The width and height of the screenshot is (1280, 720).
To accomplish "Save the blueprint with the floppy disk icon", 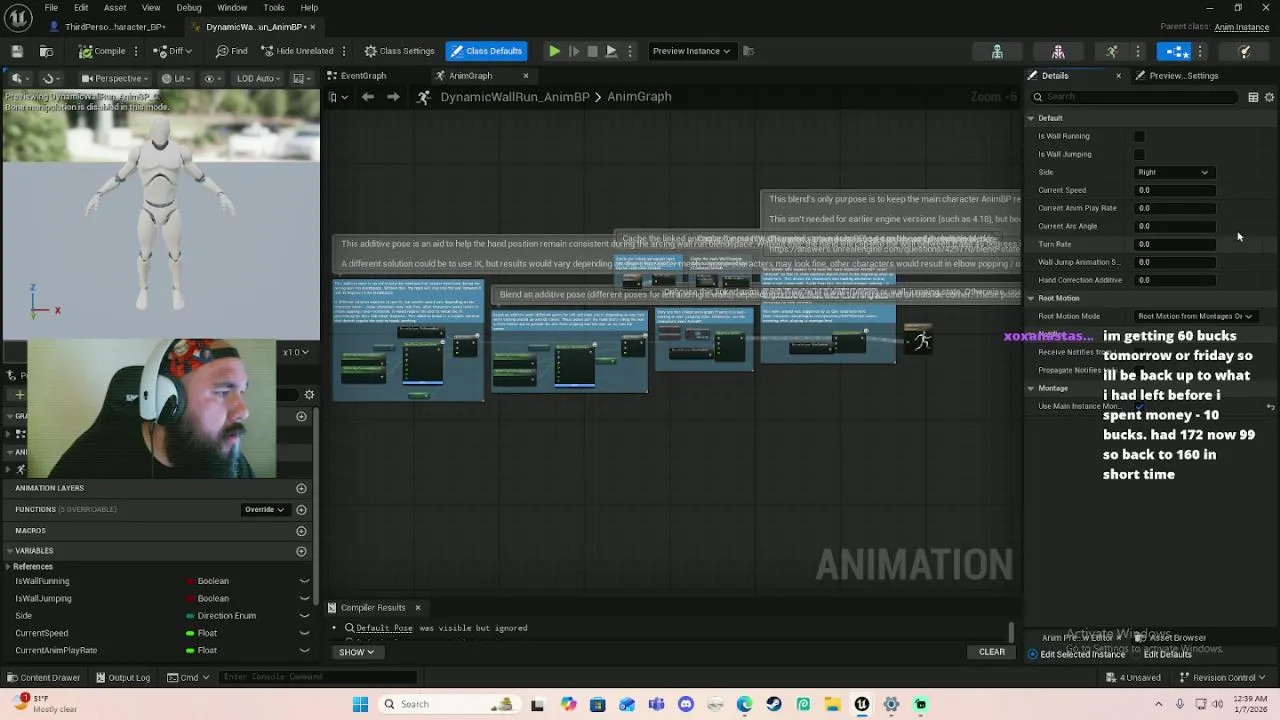I will coord(17,51).
